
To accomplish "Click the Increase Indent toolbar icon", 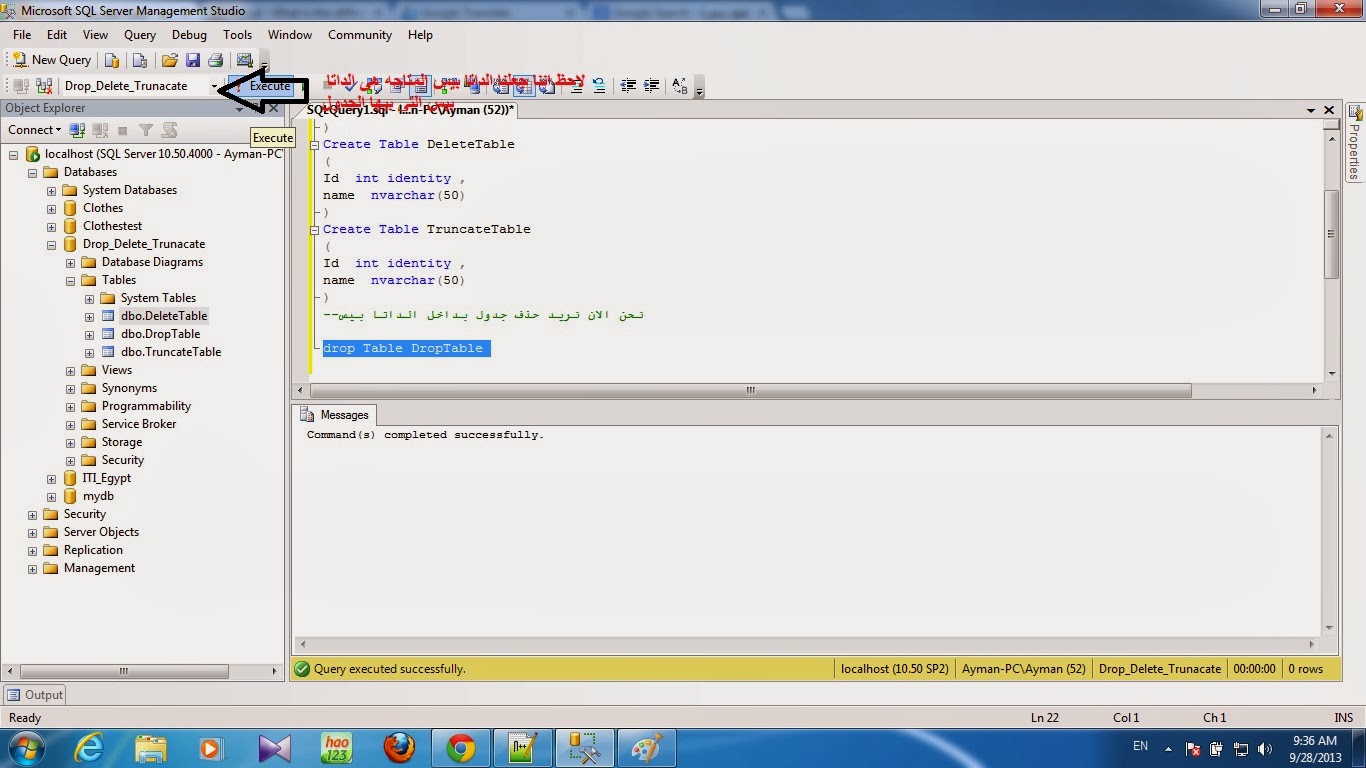I will [x=651, y=86].
